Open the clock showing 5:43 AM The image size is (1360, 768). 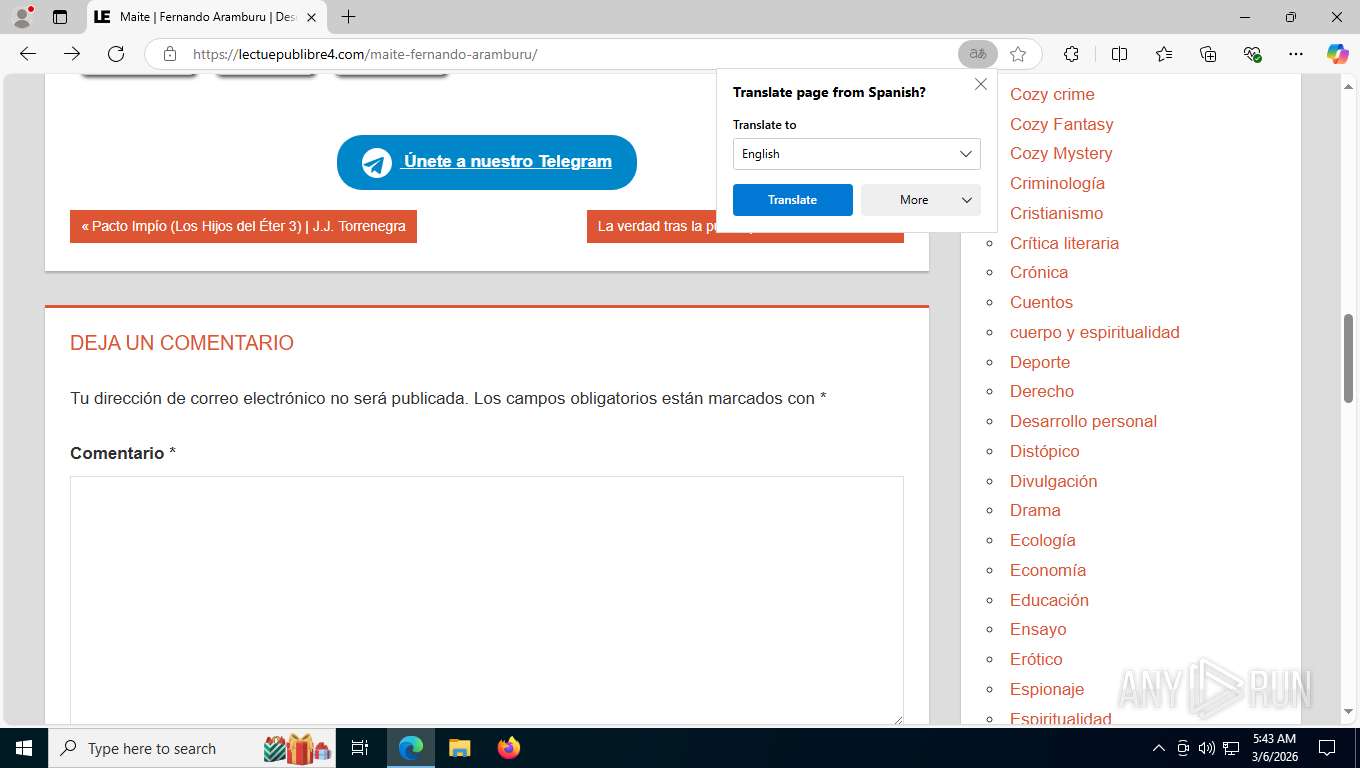point(1273,748)
